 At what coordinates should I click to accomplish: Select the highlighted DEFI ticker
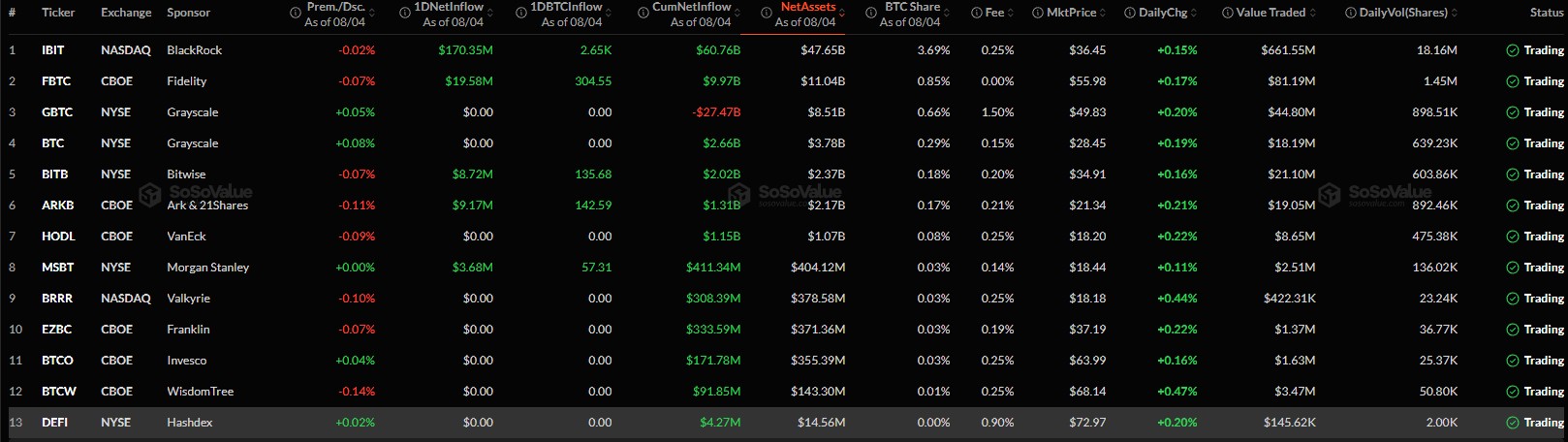54,423
